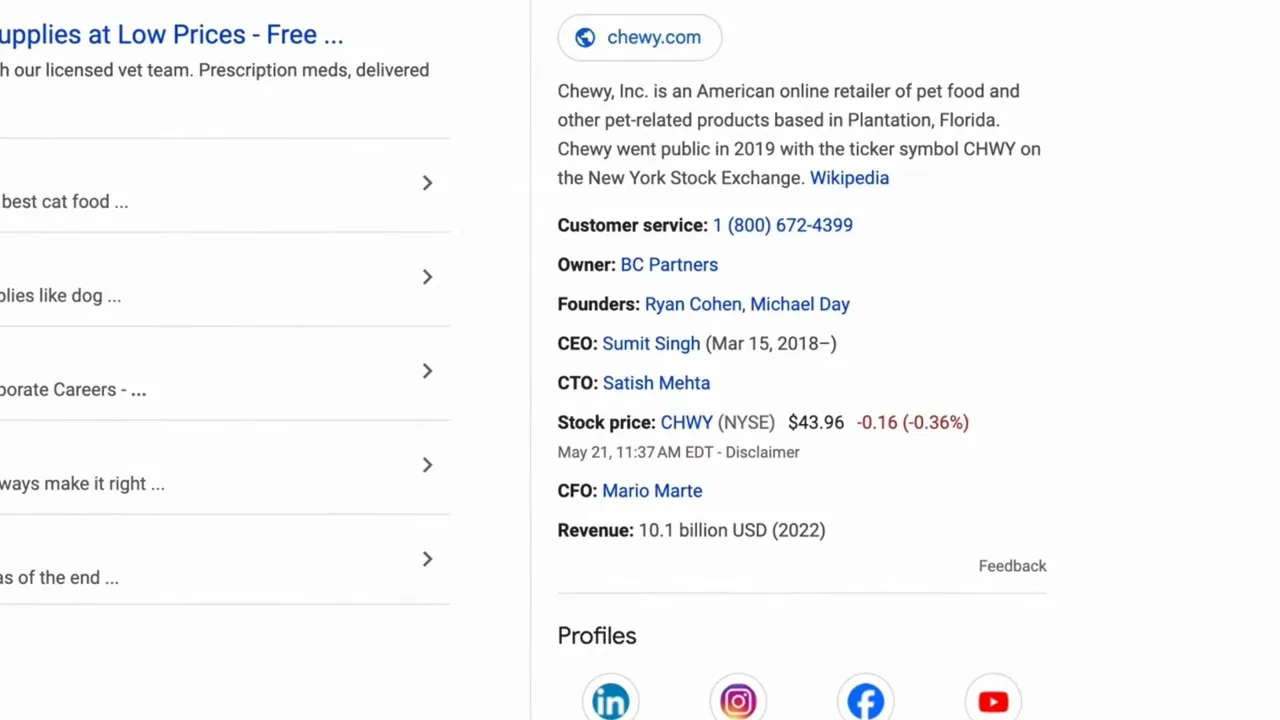
Task: Open the Wikipedia source link
Action: click(849, 178)
